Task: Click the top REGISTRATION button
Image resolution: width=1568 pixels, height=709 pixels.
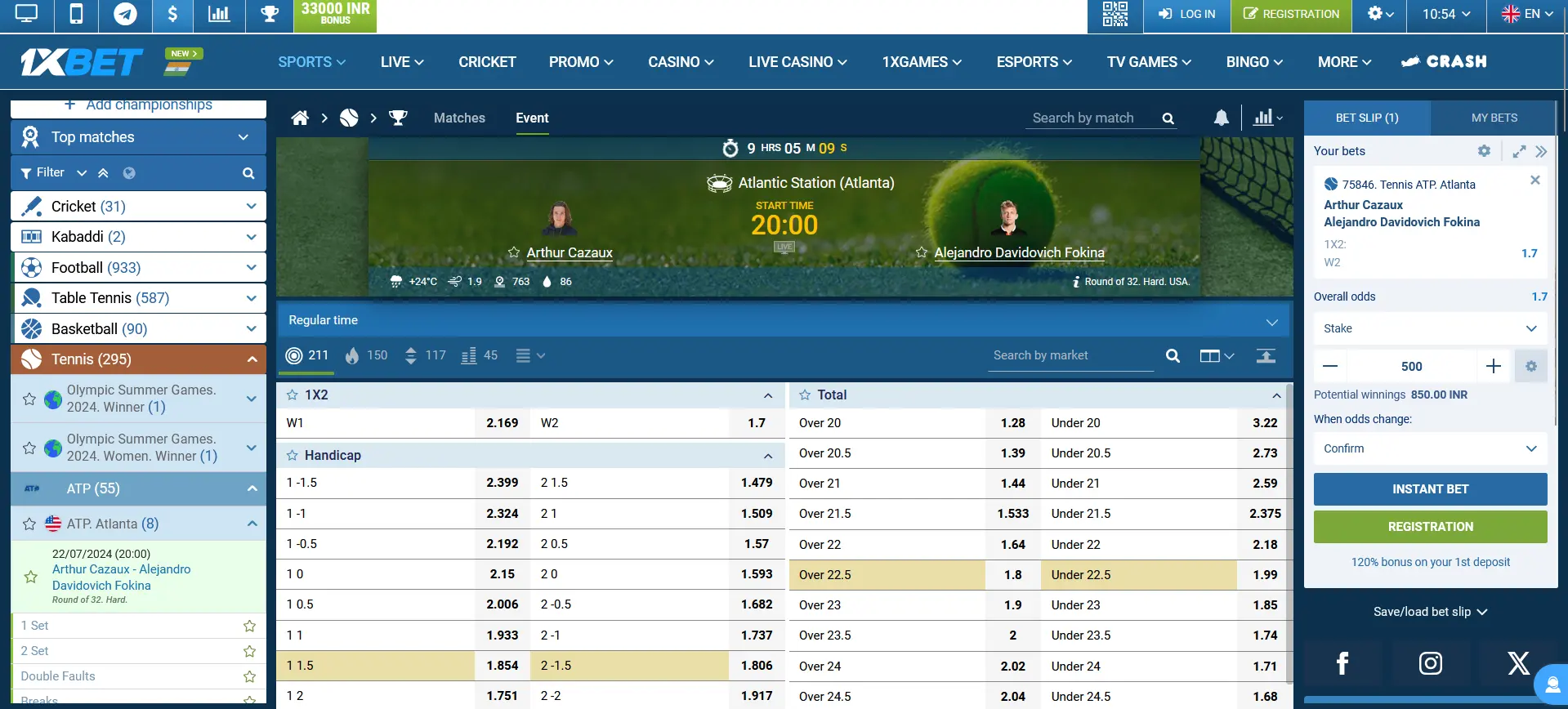Action: click(1291, 14)
